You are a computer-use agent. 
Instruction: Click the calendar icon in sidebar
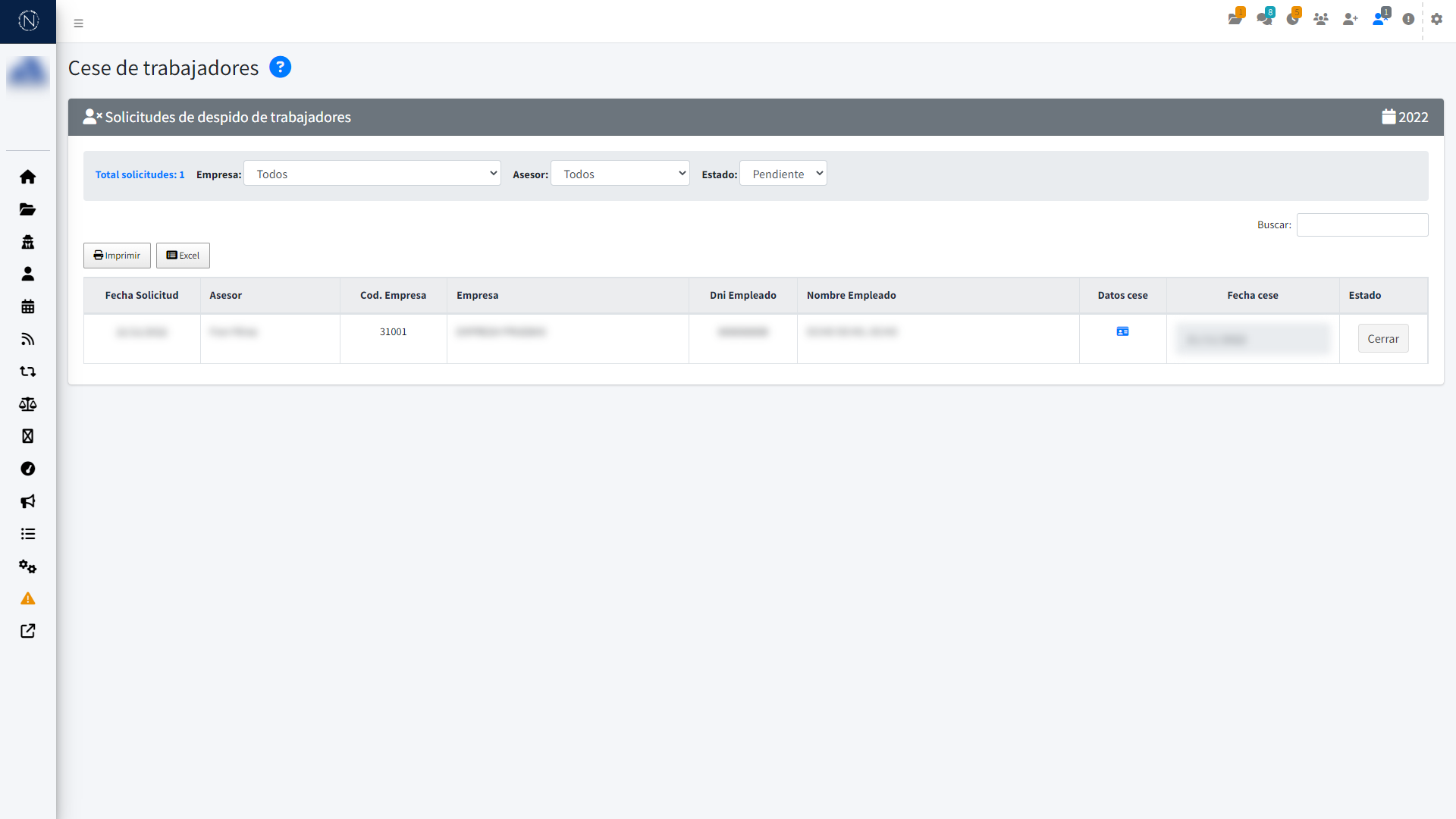(28, 306)
